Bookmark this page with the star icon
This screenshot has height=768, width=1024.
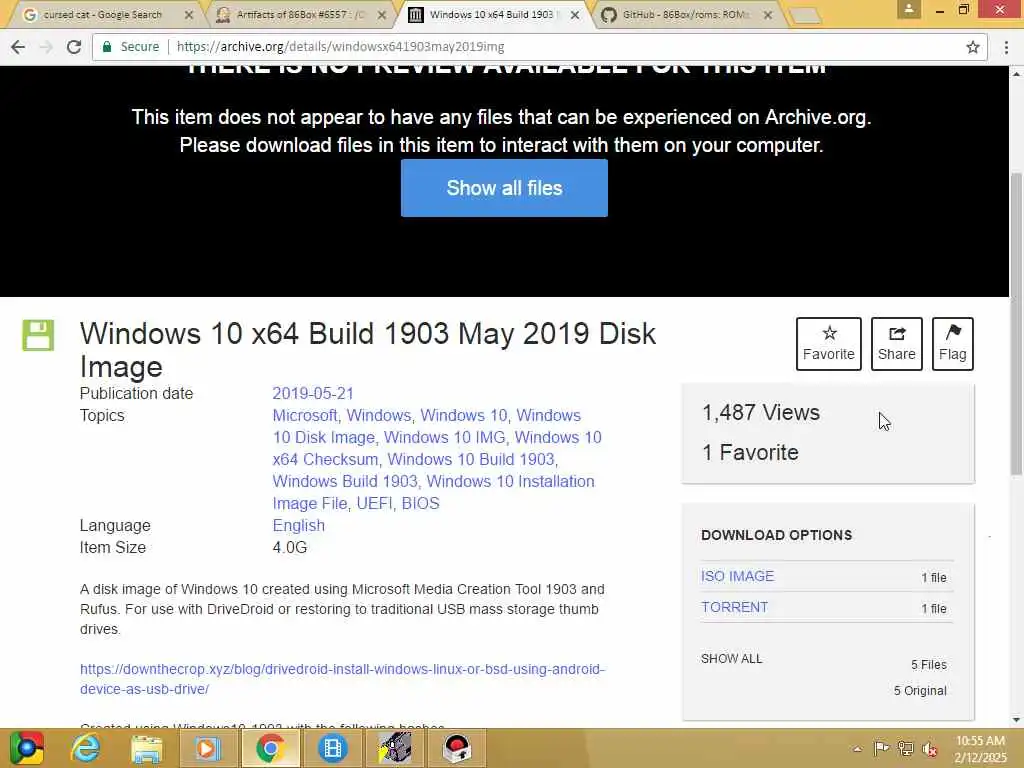pyautogui.click(x=972, y=47)
